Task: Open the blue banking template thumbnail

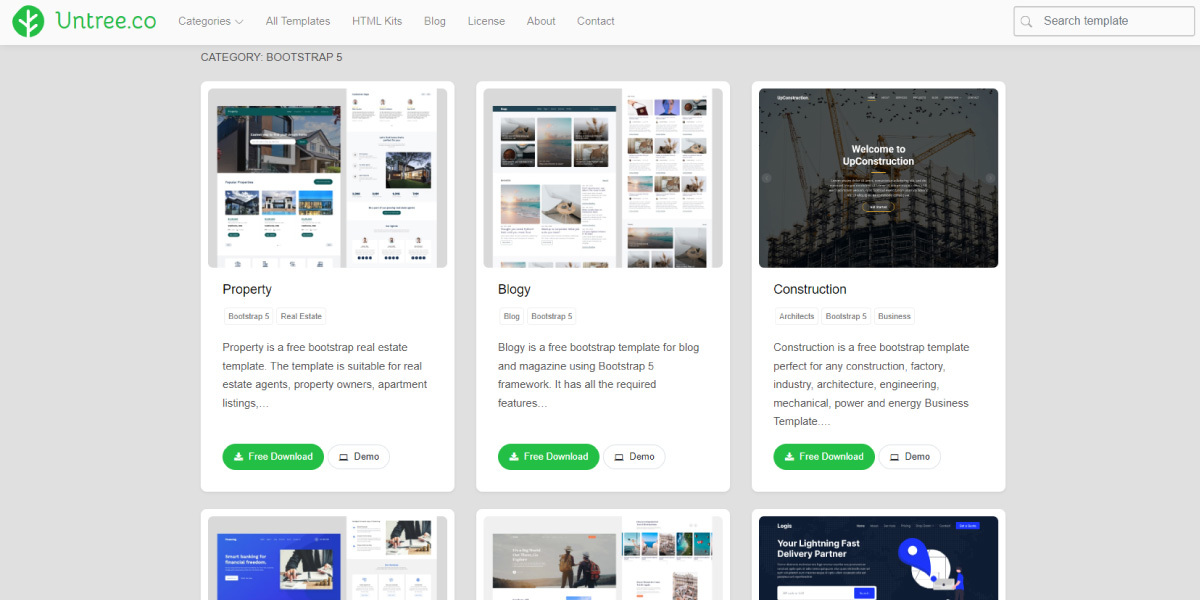Action: pyautogui.click(x=328, y=558)
